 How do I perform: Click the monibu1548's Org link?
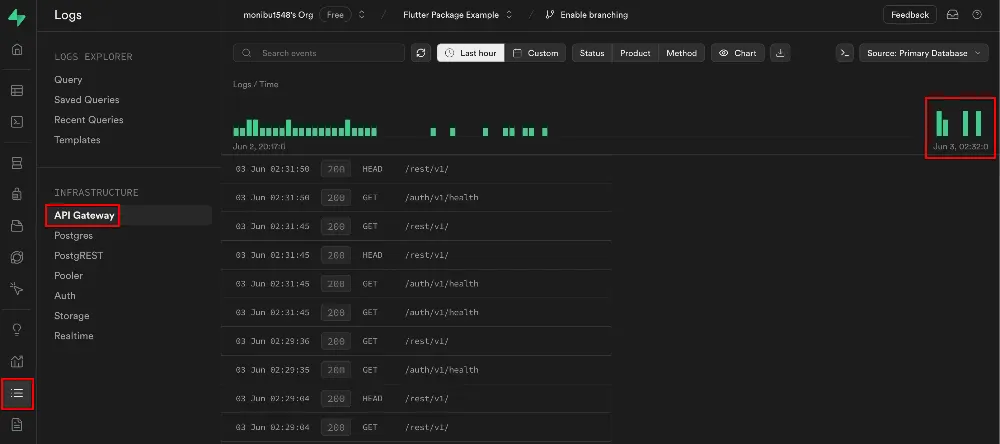pyautogui.click(x=278, y=15)
